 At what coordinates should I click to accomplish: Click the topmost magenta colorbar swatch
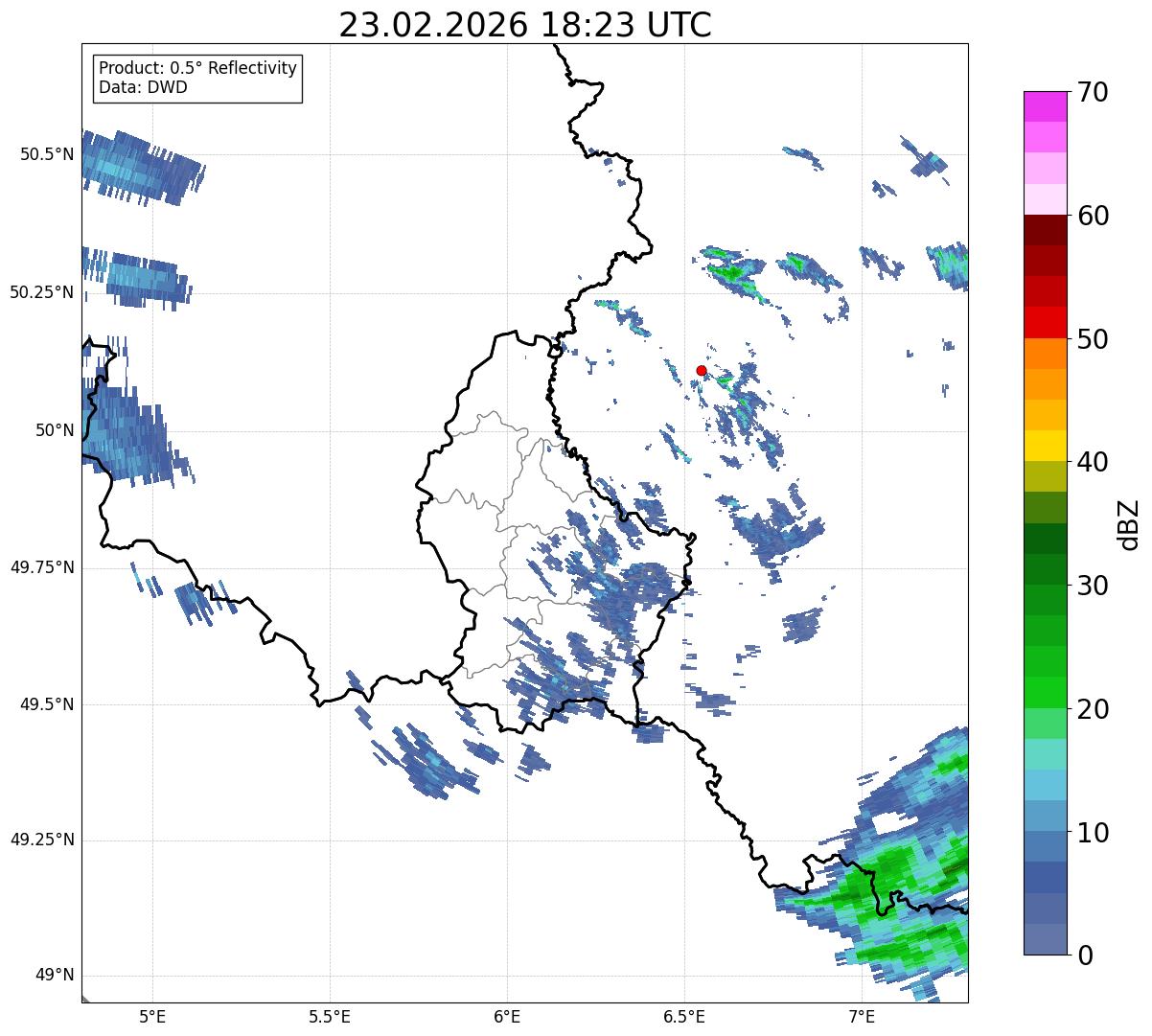click(1045, 106)
